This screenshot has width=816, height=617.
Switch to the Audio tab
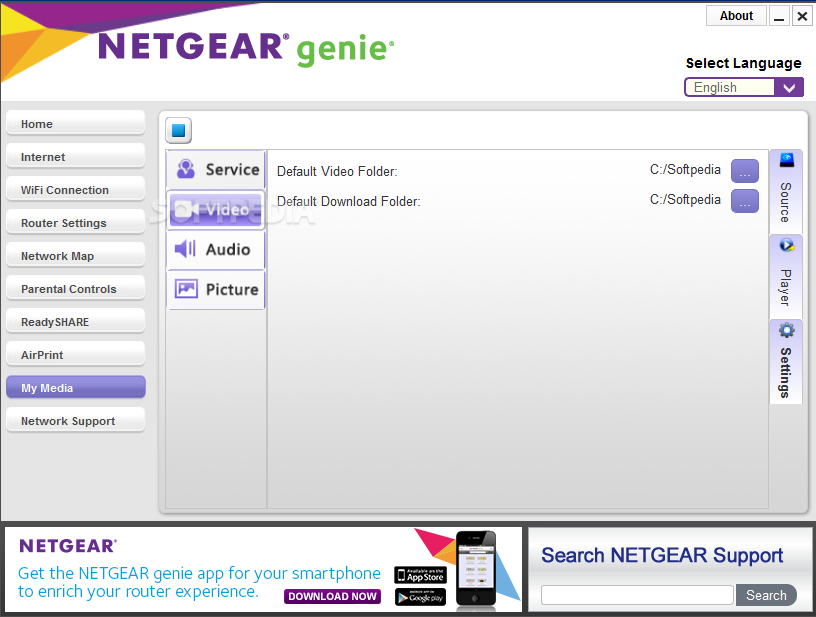pyautogui.click(x=216, y=250)
